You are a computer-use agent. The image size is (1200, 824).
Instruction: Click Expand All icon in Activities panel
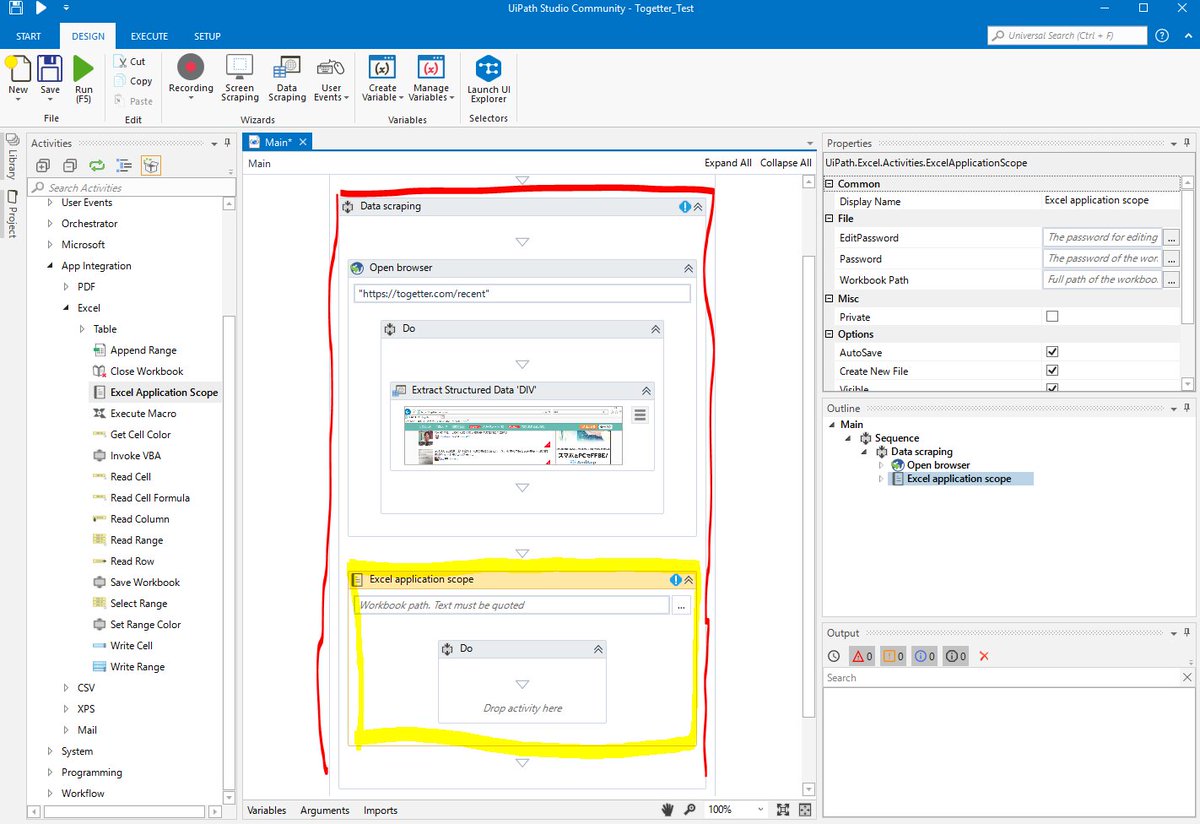point(43,166)
